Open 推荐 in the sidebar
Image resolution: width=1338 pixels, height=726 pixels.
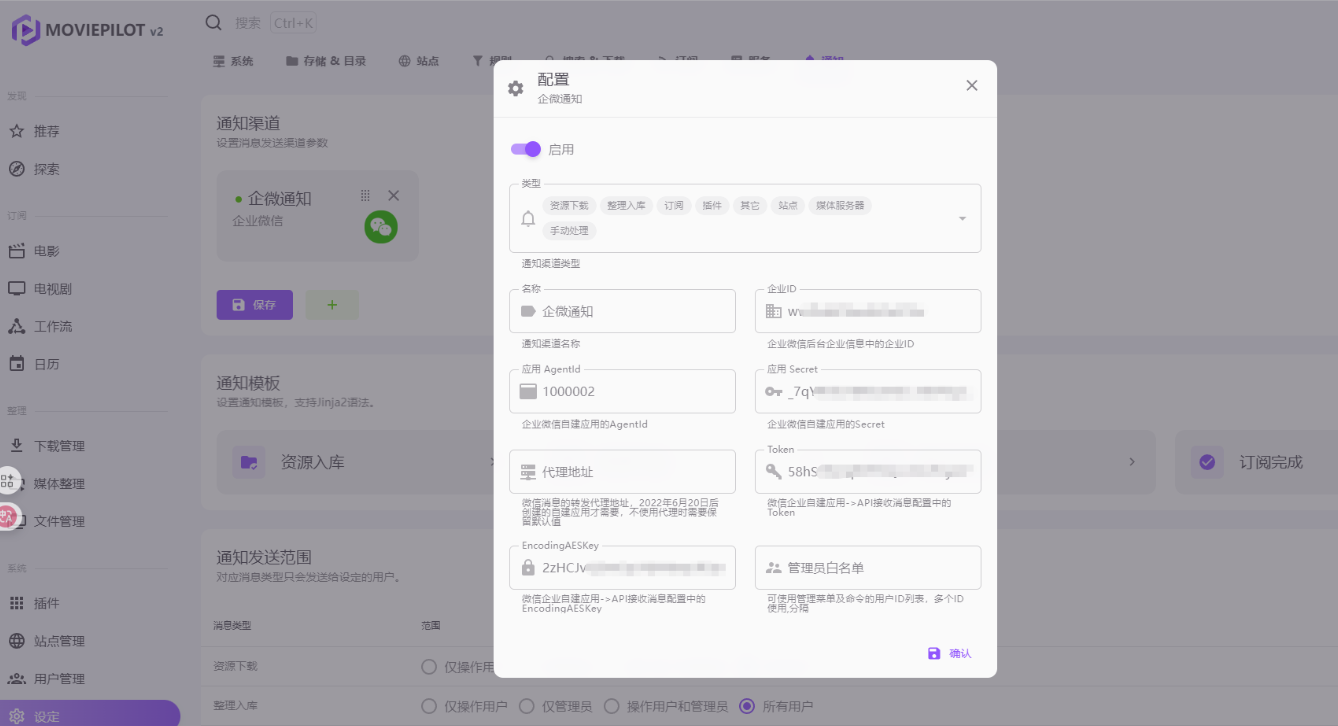pyautogui.click(x=46, y=131)
